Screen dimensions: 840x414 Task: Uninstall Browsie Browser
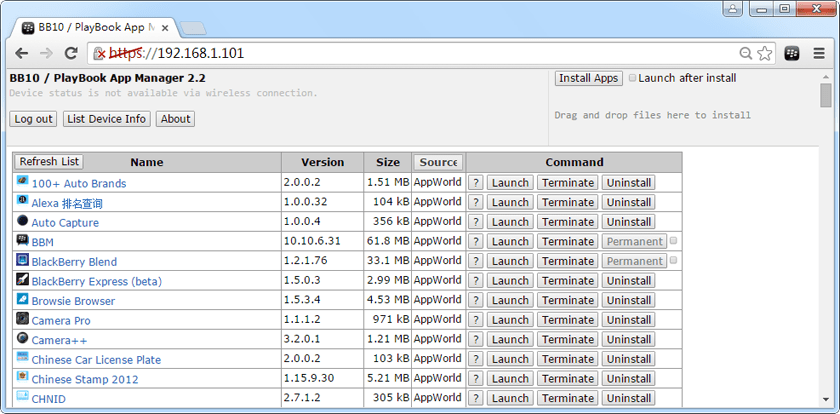pos(628,300)
